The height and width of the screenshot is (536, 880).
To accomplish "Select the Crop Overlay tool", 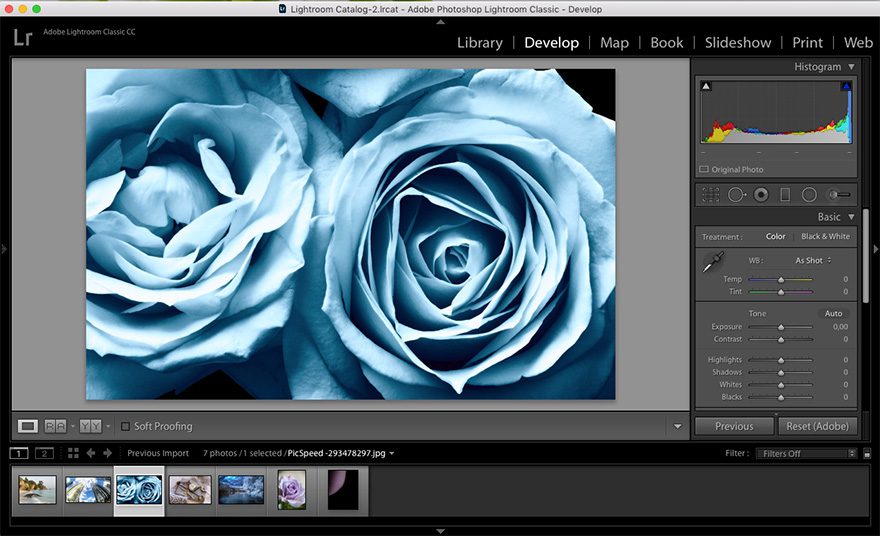I will (711, 195).
